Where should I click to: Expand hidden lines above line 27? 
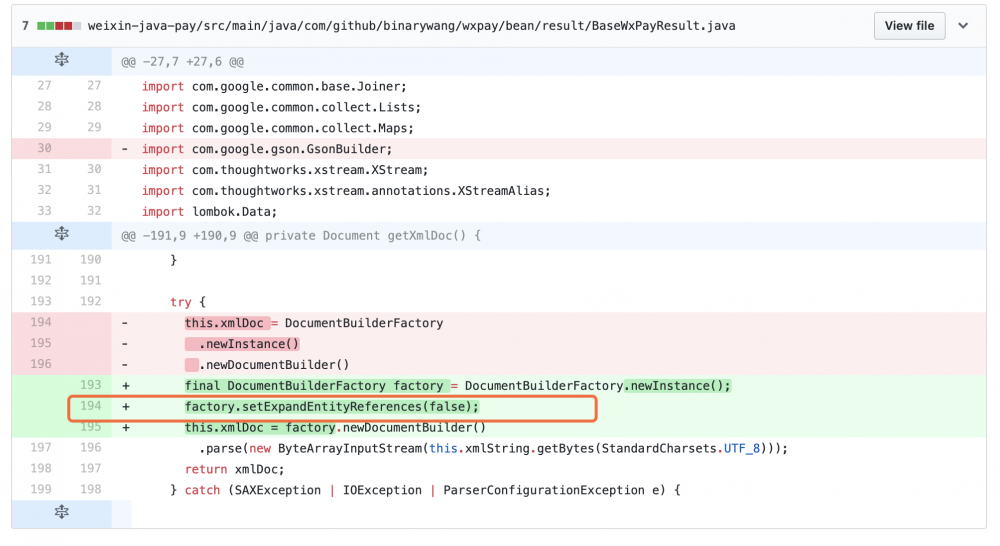pyautogui.click(x=61, y=60)
